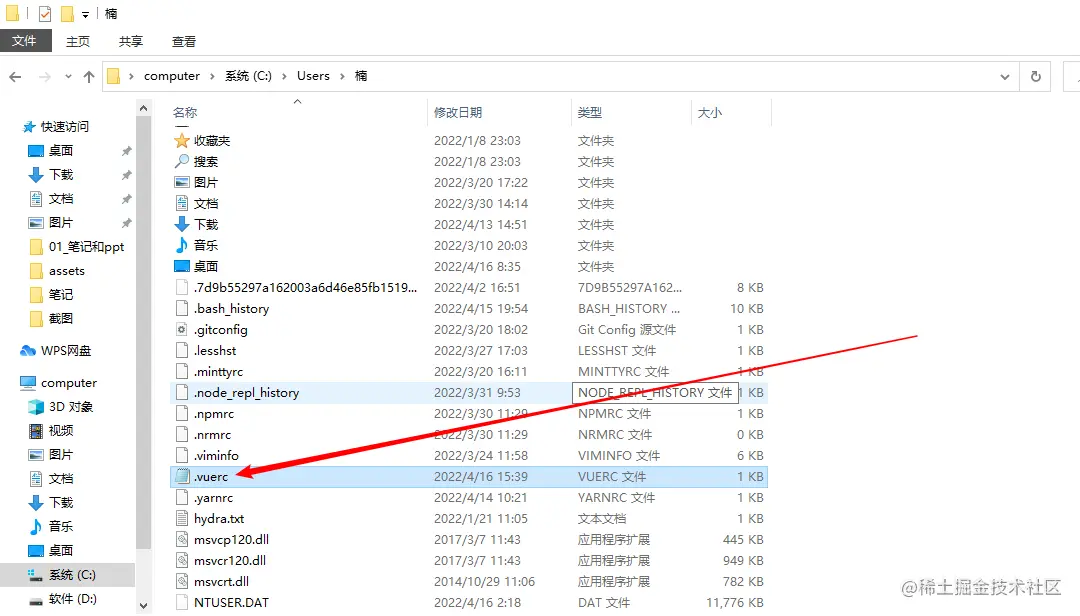This screenshot has width=1080, height=616.
Task: Select the msvcr120.dll file icon
Action: (182, 560)
